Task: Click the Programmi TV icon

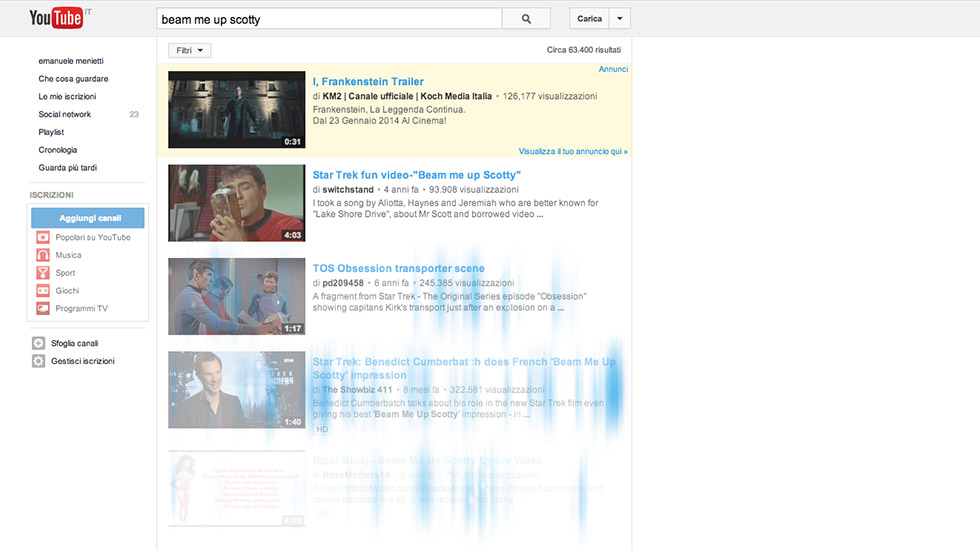Action: pyautogui.click(x=43, y=309)
